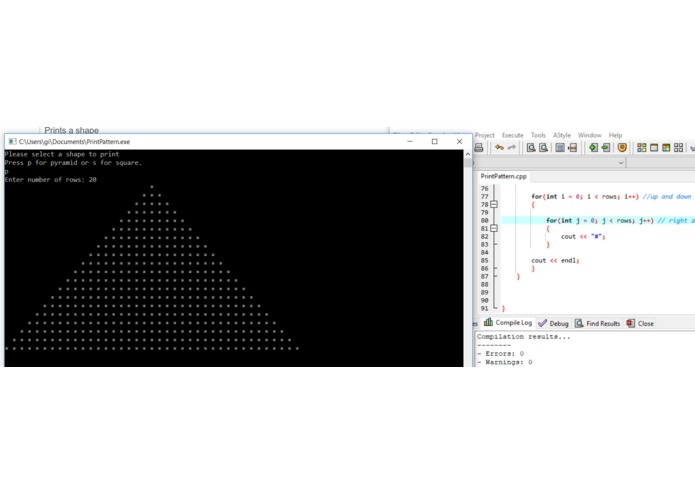695x494 pixels.
Task: Close the PrintPattern.exe console window
Action: pos(459,141)
